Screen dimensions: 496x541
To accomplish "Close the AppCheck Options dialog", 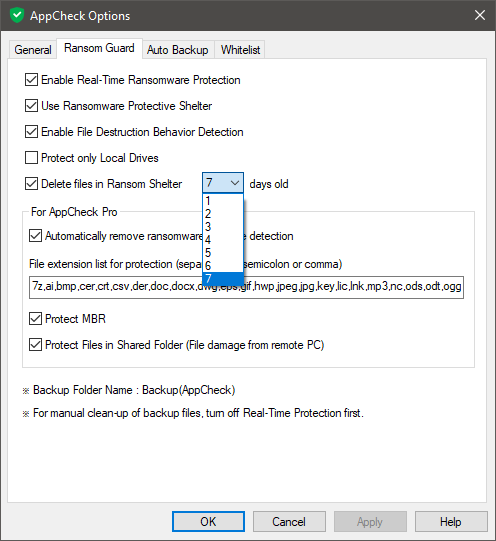I will (480, 15).
